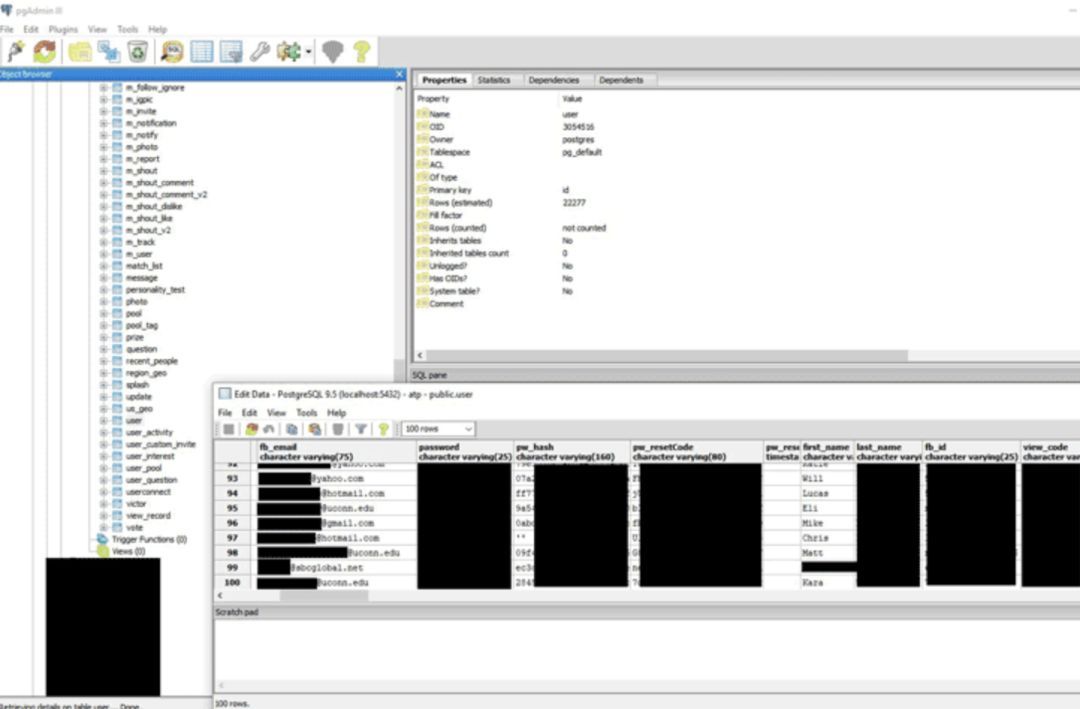Open the 100 rows limit combo box
This screenshot has height=709, width=1080.
[x=438, y=429]
